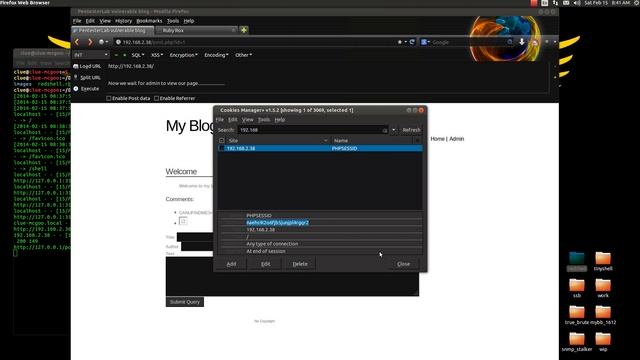This screenshot has height=360, width=640.
Task: Open HackBar XSS dropdown menu
Action: click(157, 55)
